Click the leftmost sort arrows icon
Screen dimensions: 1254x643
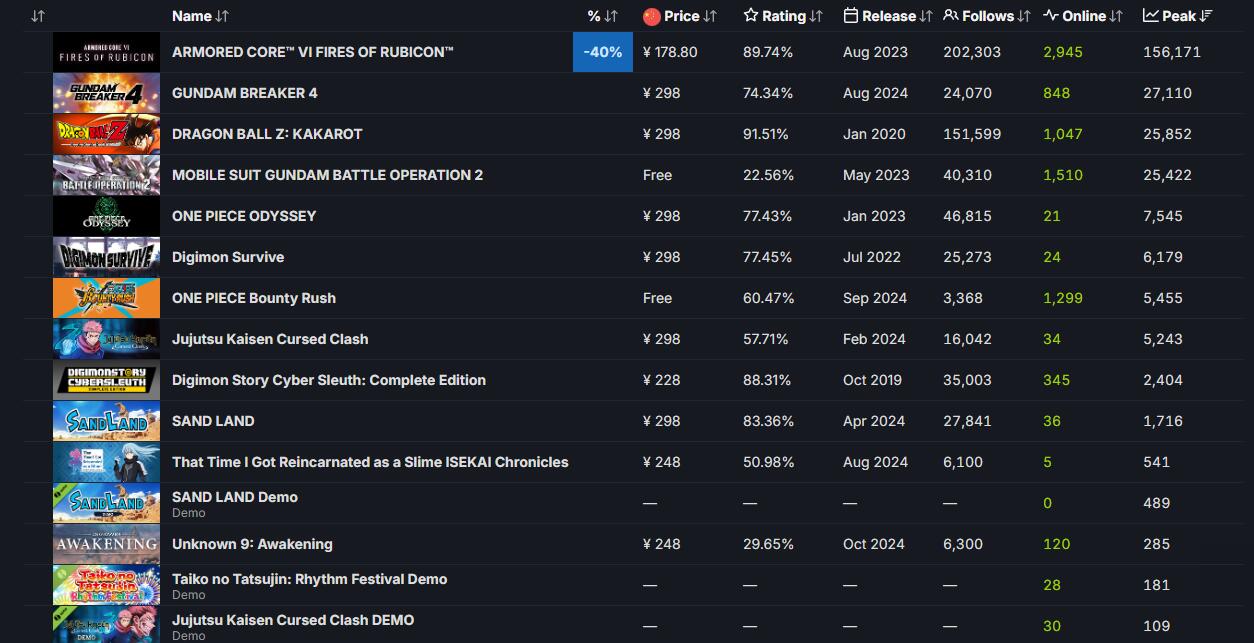tap(38, 16)
